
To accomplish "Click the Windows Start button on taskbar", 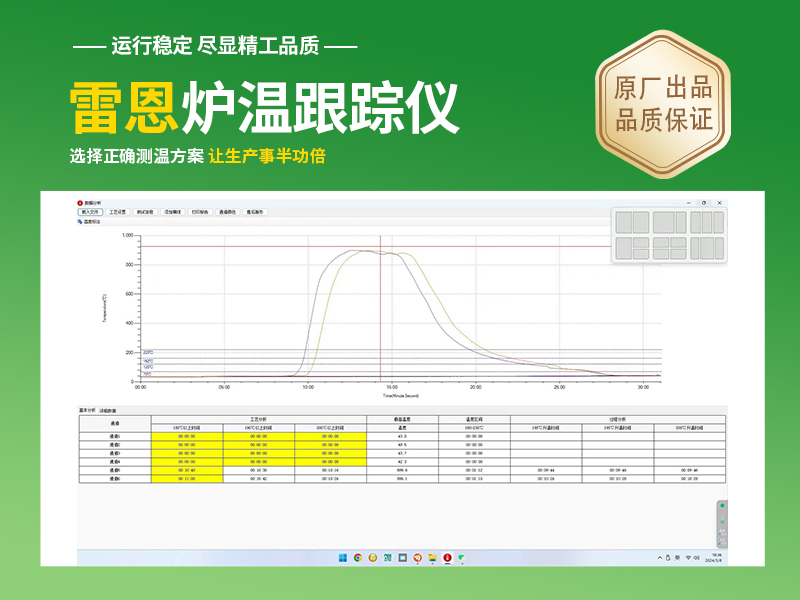I will tap(343, 557).
